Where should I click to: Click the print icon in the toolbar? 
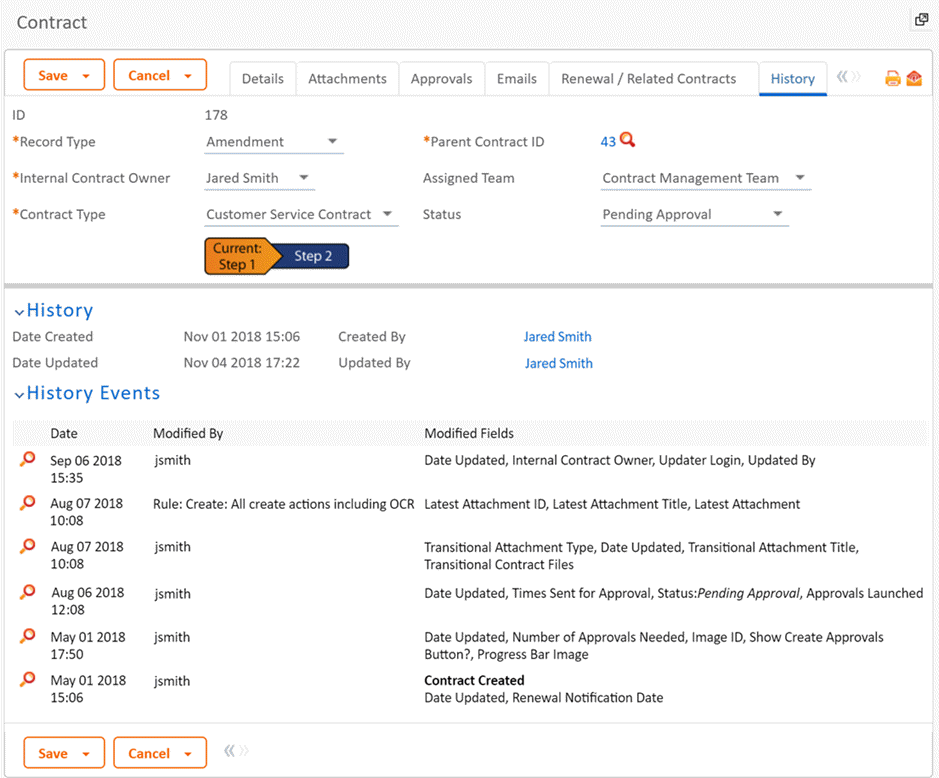pyautogui.click(x=892, y=79)
